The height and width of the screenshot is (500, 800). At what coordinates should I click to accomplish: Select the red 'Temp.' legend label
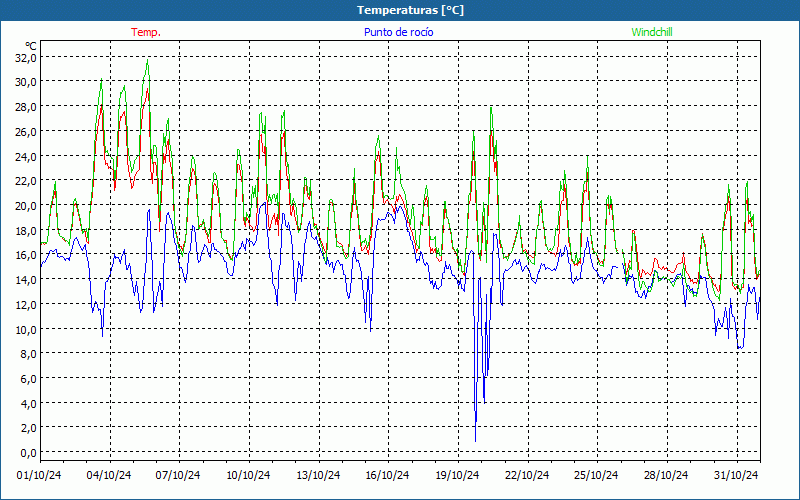pos(146,32)
